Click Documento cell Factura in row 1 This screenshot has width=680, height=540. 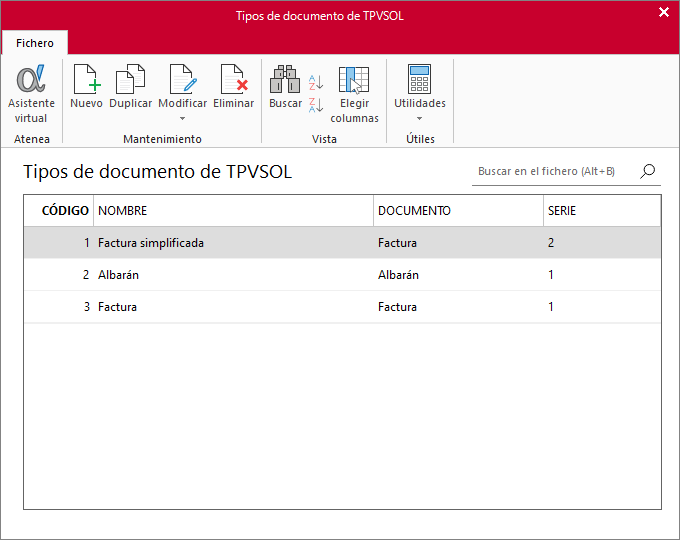tap(397, 243)
